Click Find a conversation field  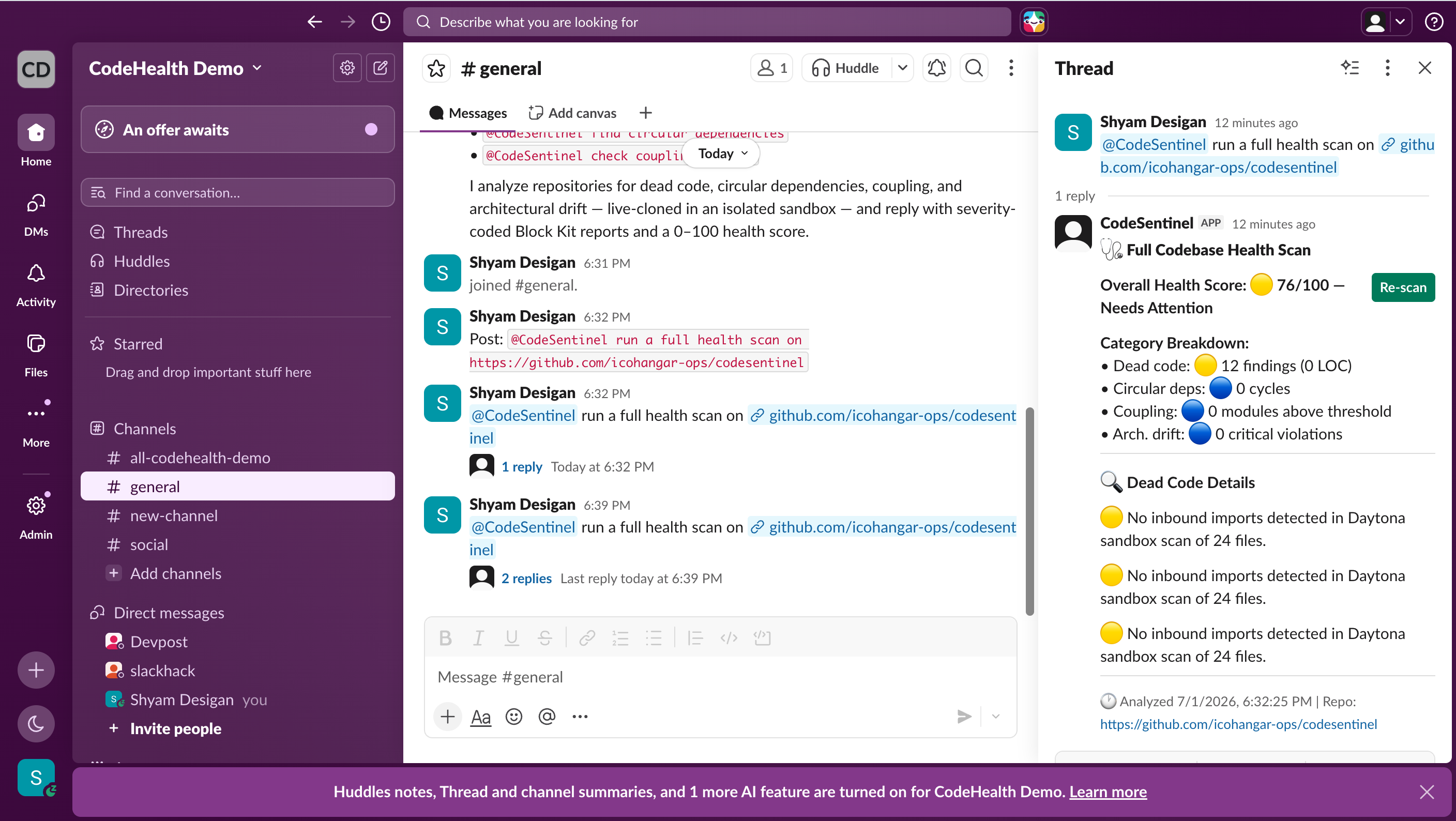(237, 193)
